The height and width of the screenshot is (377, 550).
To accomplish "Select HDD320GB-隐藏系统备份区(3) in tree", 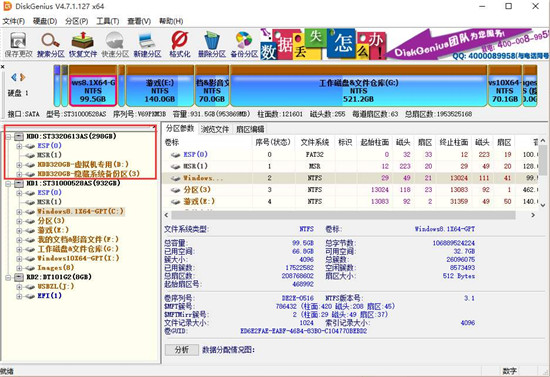I will pyautogui.click(x=88, y=174).
